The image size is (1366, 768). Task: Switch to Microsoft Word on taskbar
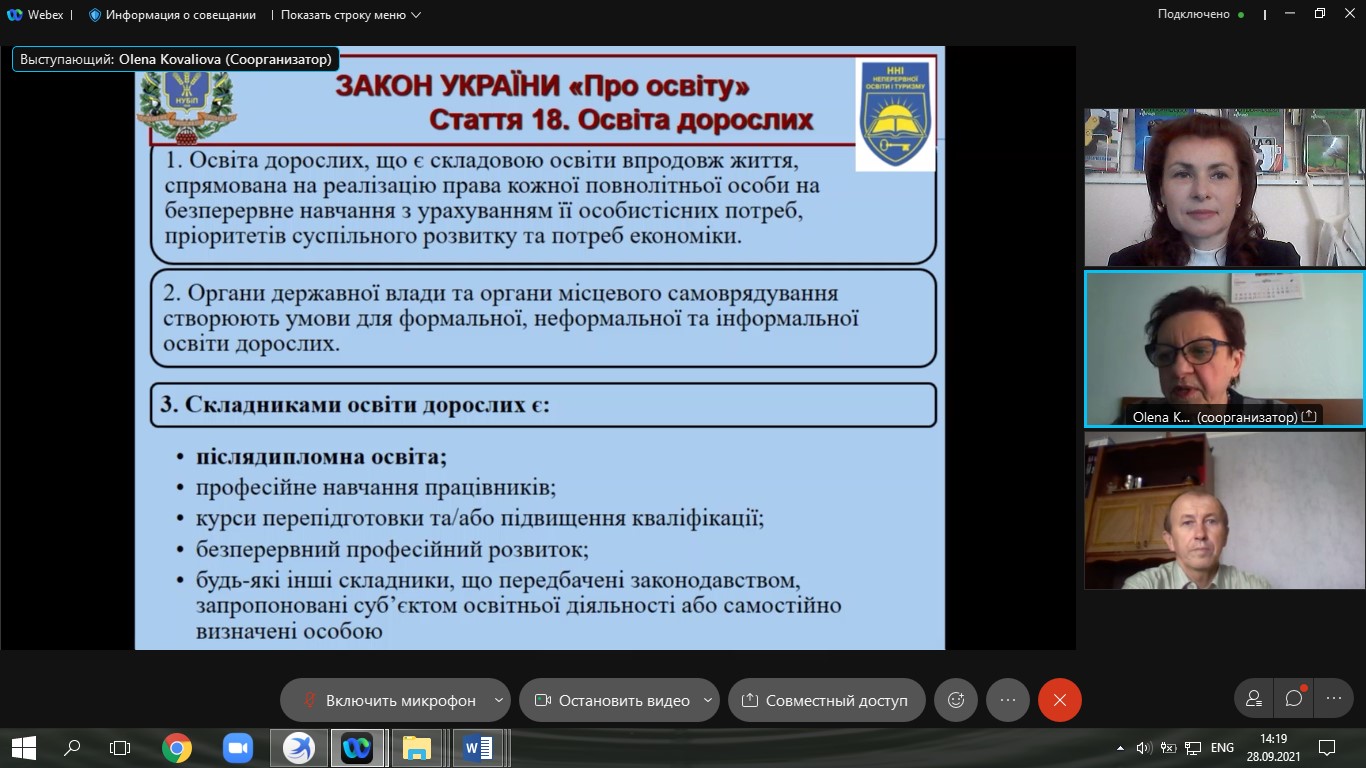478,747
